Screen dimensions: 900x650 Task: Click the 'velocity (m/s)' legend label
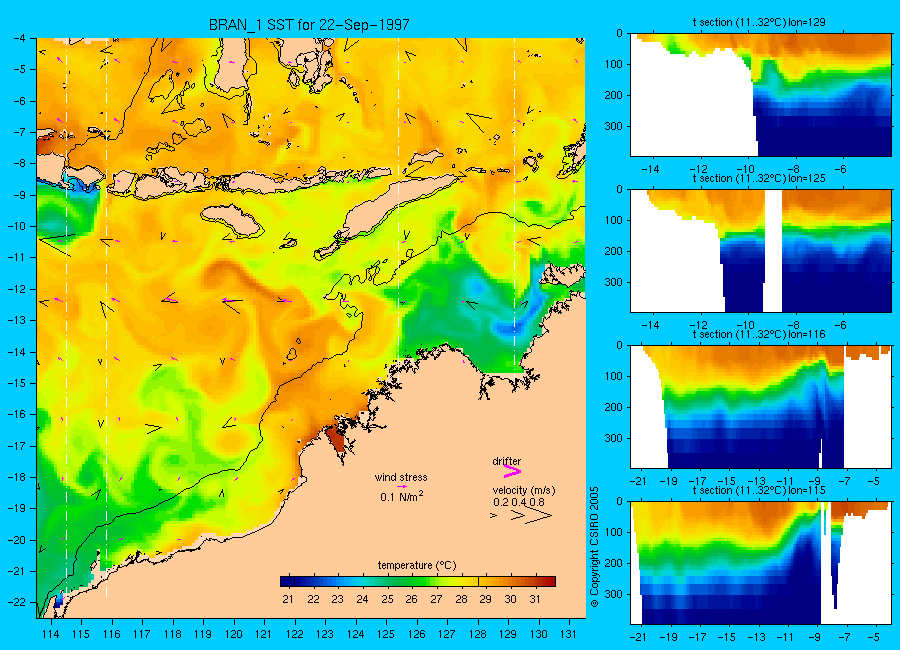[523, 490]
